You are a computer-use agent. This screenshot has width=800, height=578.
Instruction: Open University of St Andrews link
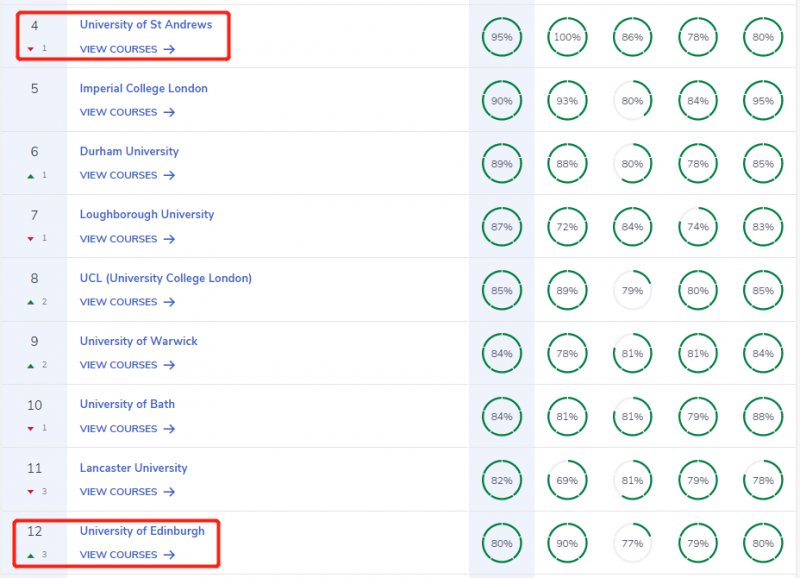click(145, 24)
